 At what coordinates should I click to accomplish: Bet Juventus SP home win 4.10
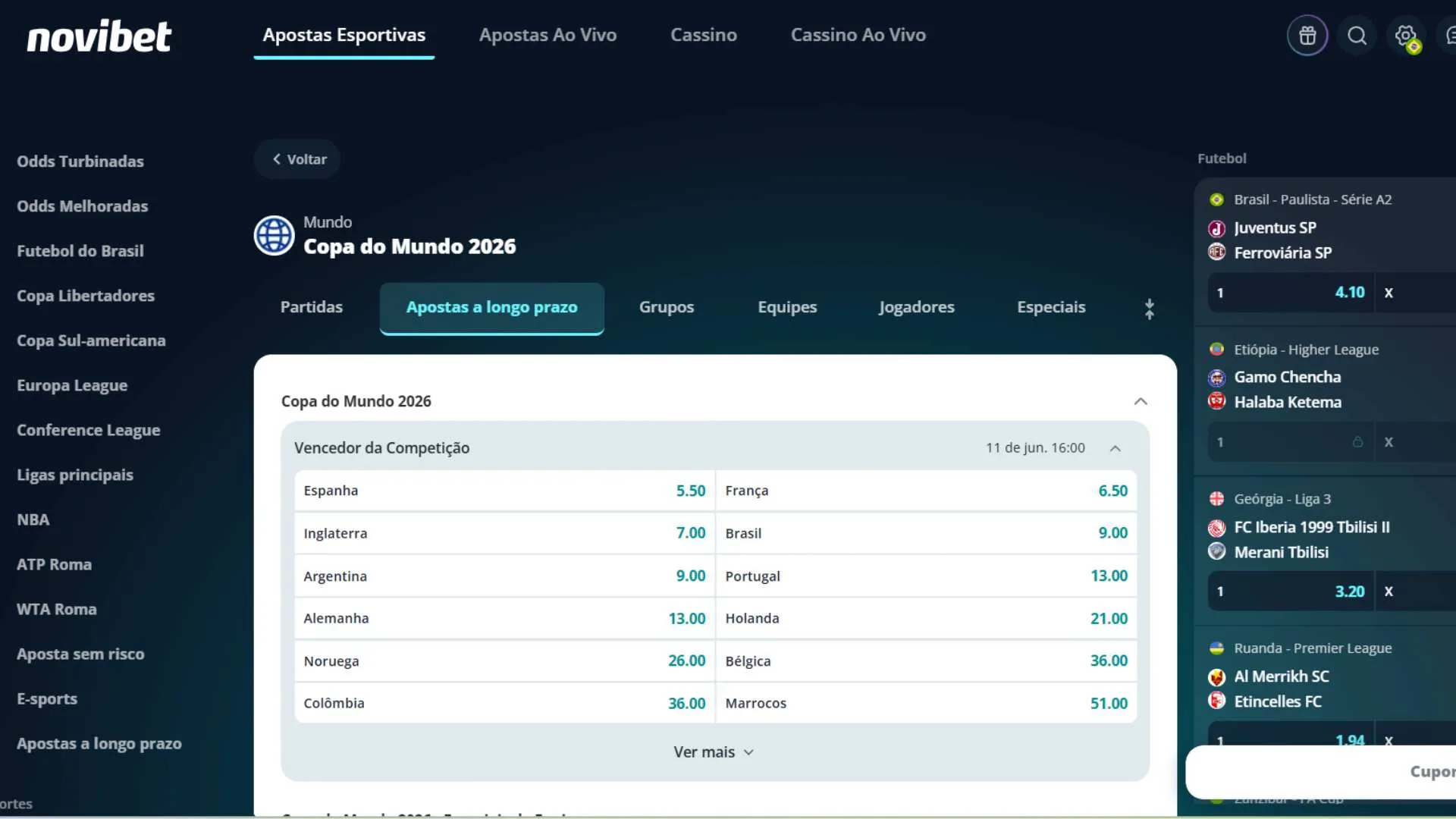pyautogui.click(x=1291, y=293)
